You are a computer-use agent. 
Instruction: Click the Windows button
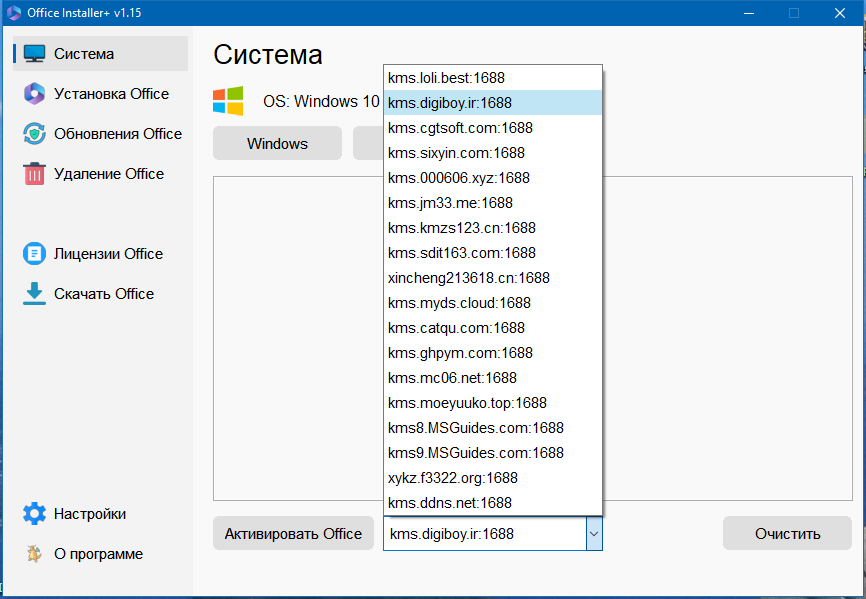pos(277,144)
